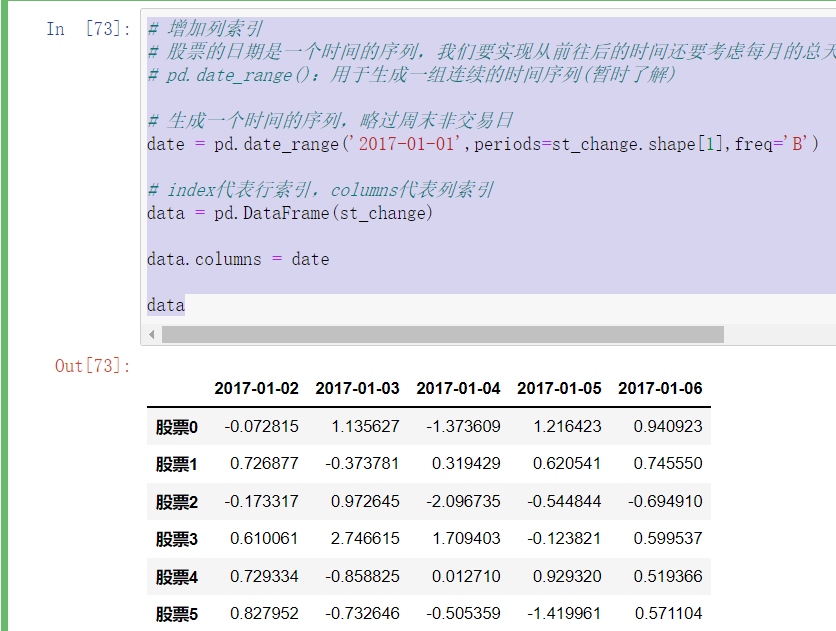Click the cell value -0.858825
Viewport: 836px width, 631px height.
[362, 577]
